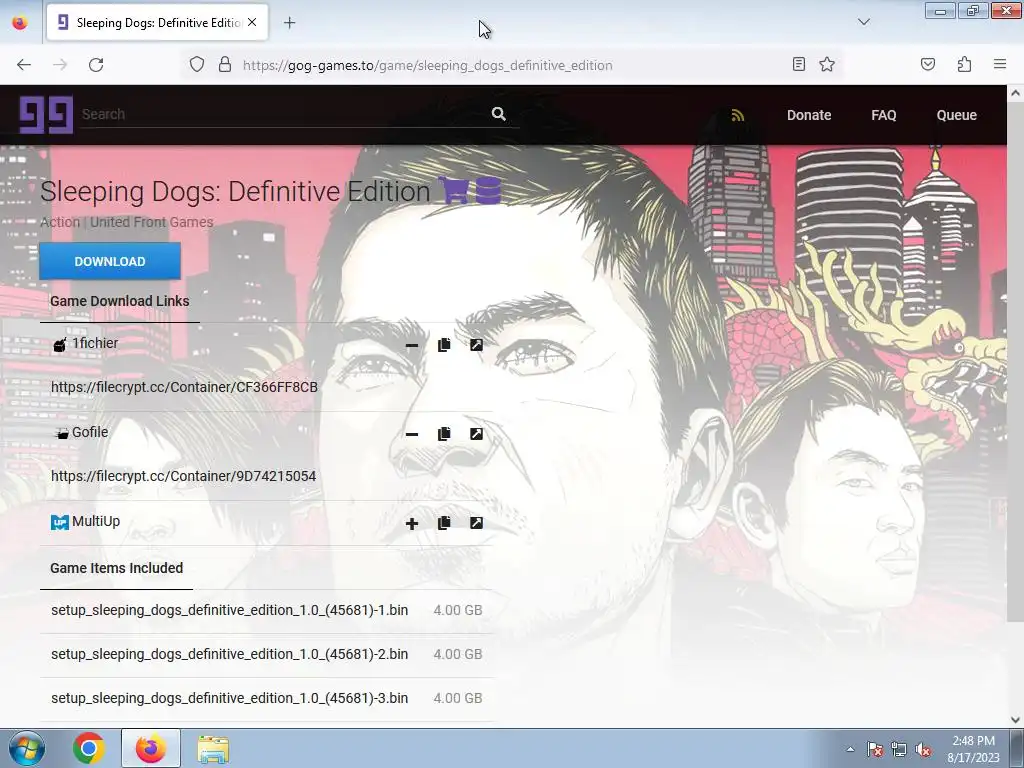Open the filecrypt.cc 9D74215054 link

184,476
